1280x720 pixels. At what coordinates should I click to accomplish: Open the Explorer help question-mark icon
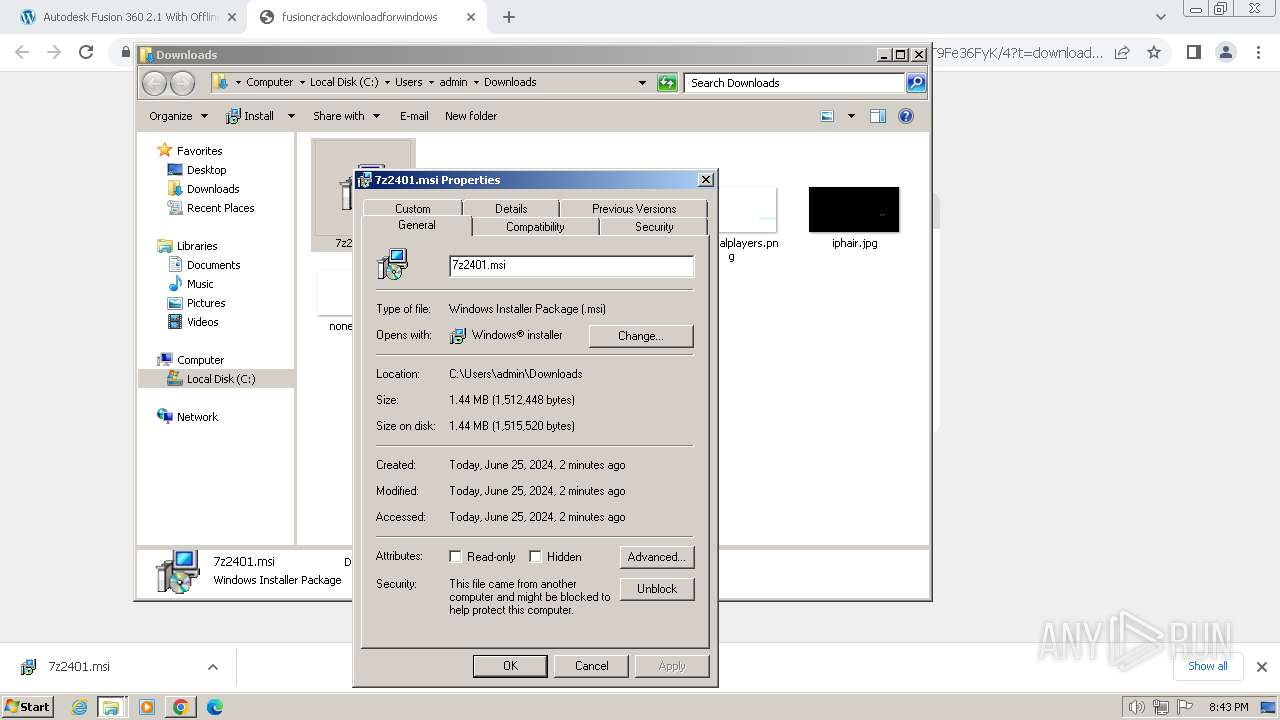906,116
